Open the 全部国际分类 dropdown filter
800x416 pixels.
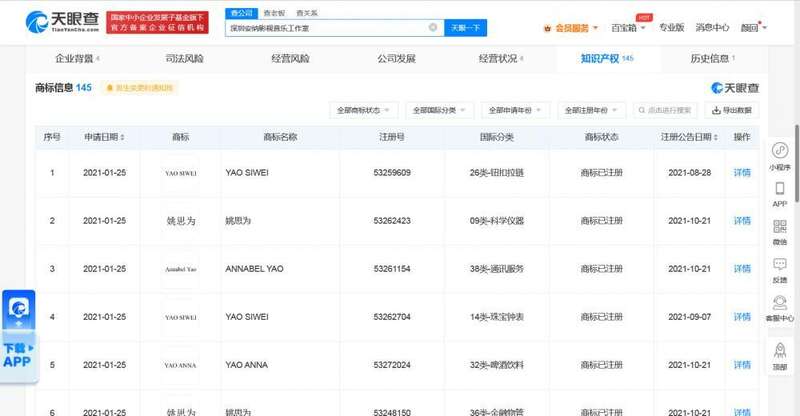[x=438, y=110]
